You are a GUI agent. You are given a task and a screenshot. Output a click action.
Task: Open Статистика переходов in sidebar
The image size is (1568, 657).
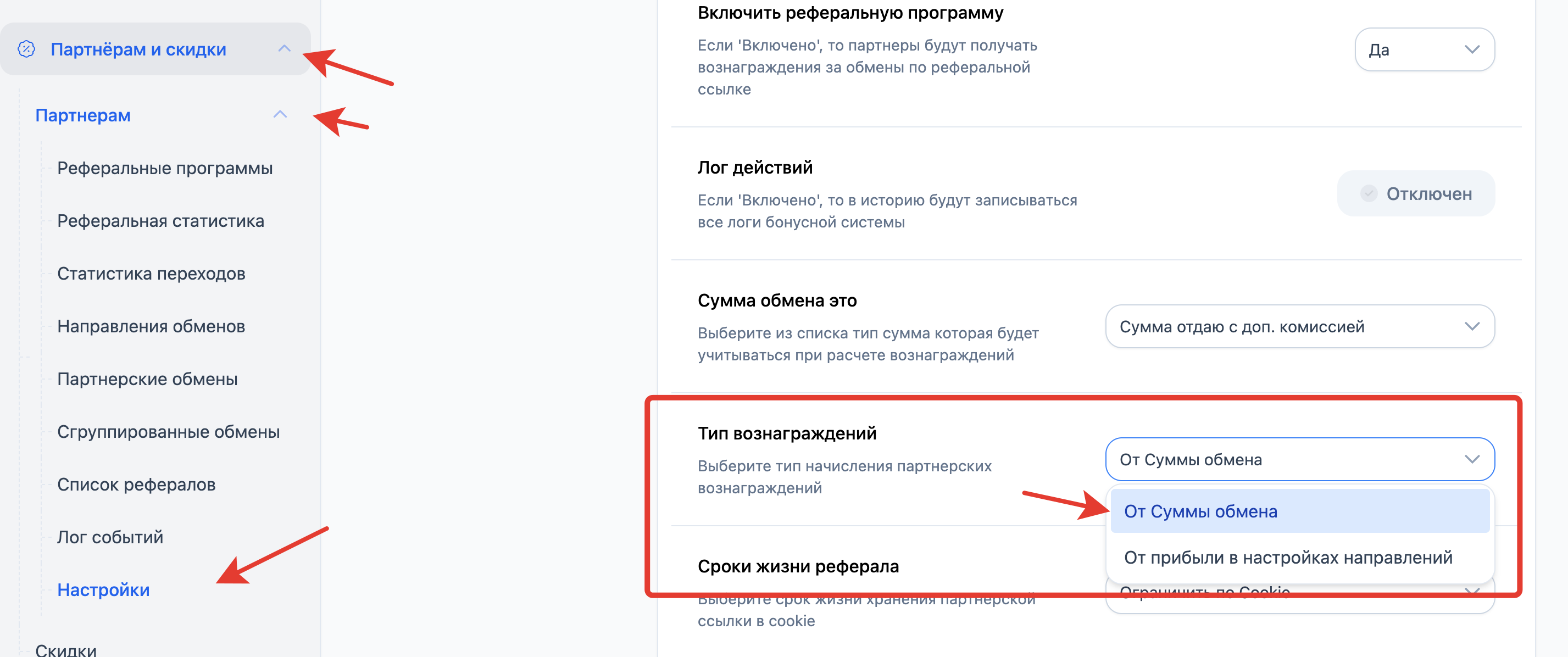151,274
